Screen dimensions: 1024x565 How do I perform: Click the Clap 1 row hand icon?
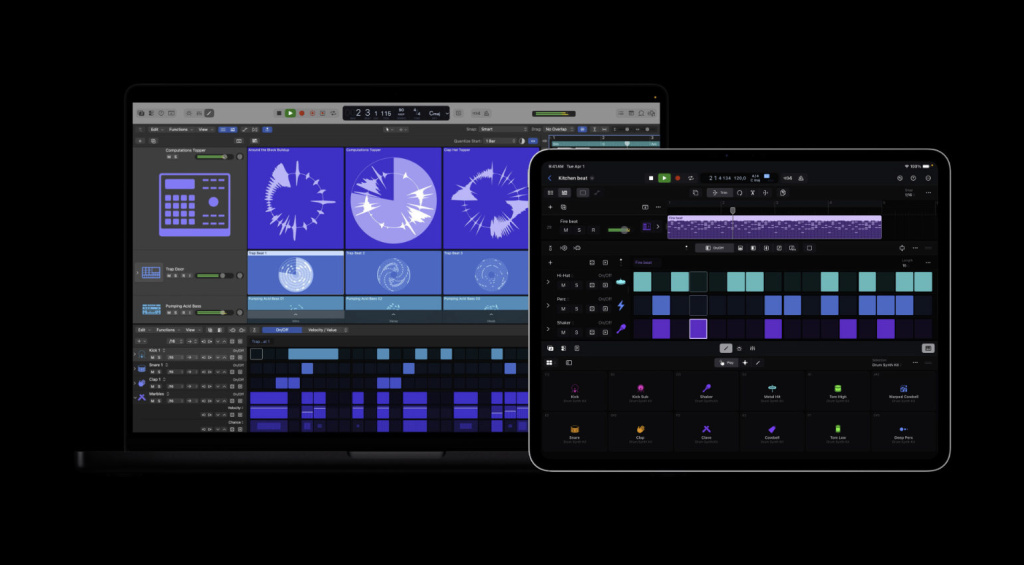pos(142,383)
